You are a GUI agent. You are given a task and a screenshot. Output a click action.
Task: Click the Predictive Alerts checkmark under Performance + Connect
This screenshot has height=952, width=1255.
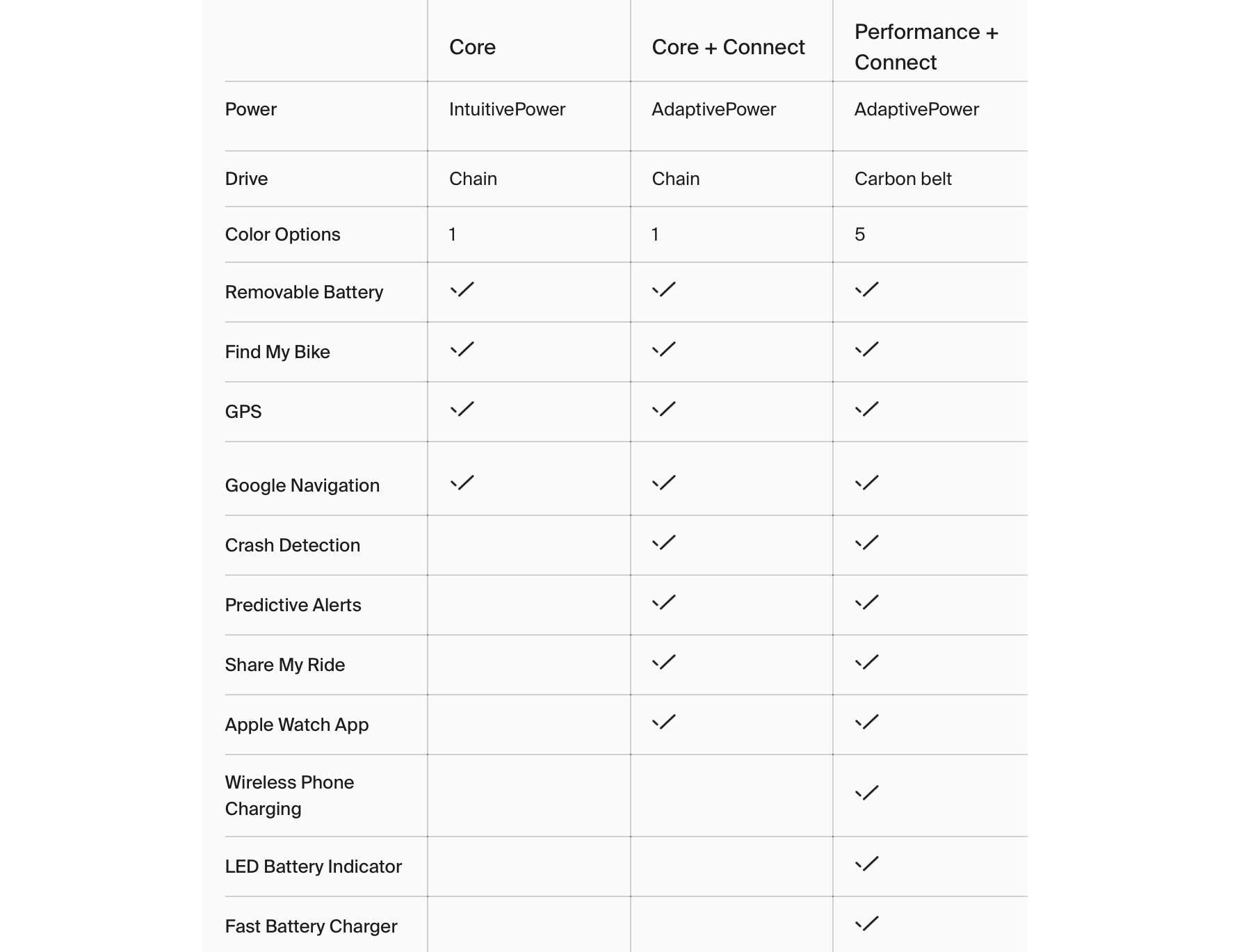click(866, 602)
